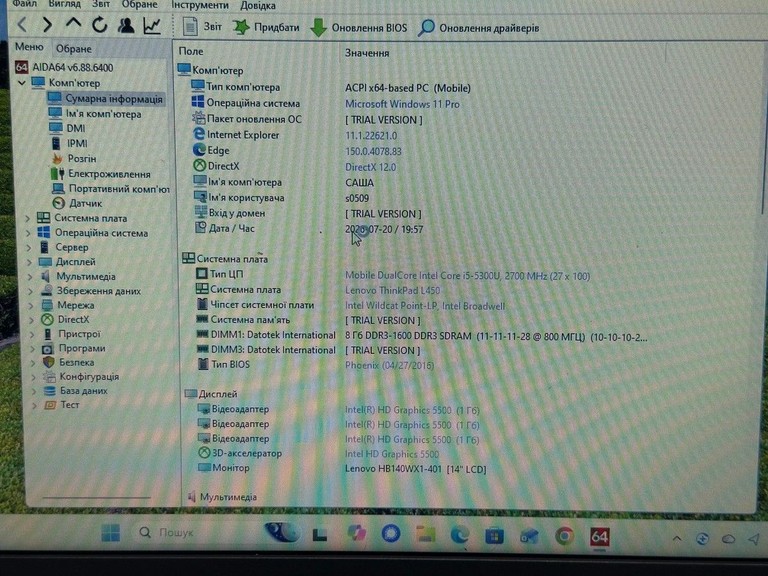Open the Обране menu in the menu bar
This screenshot has width=768, height=576.
(140, 4)
